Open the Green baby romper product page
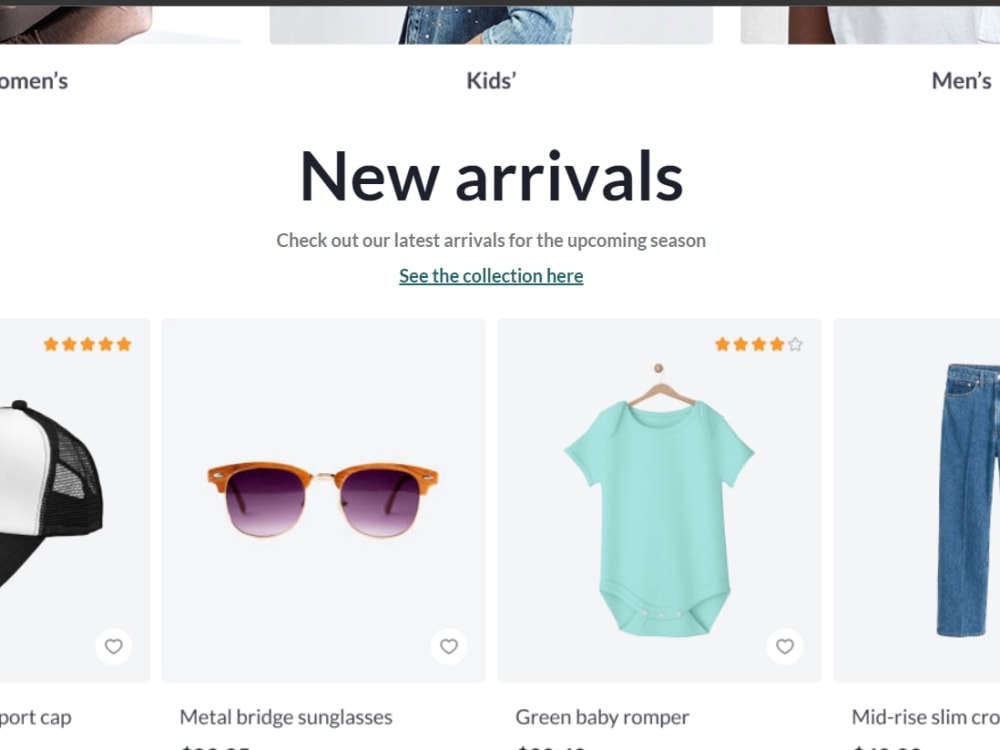This screenshot has height=750, width=1000. tap(602, 717)
